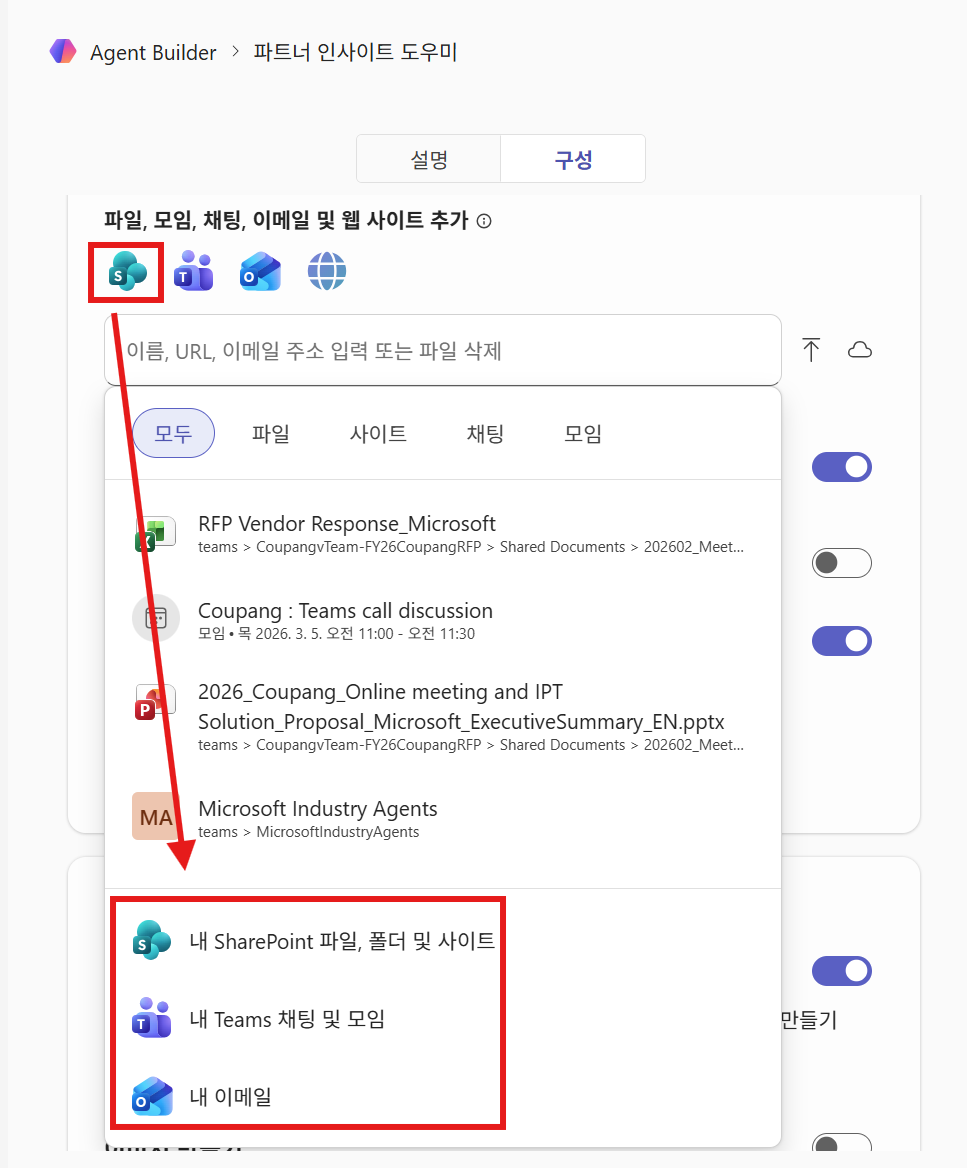This screenshot has height=1168, width=967.
Task: Show only 채팅 results
Action: [486, 433]
